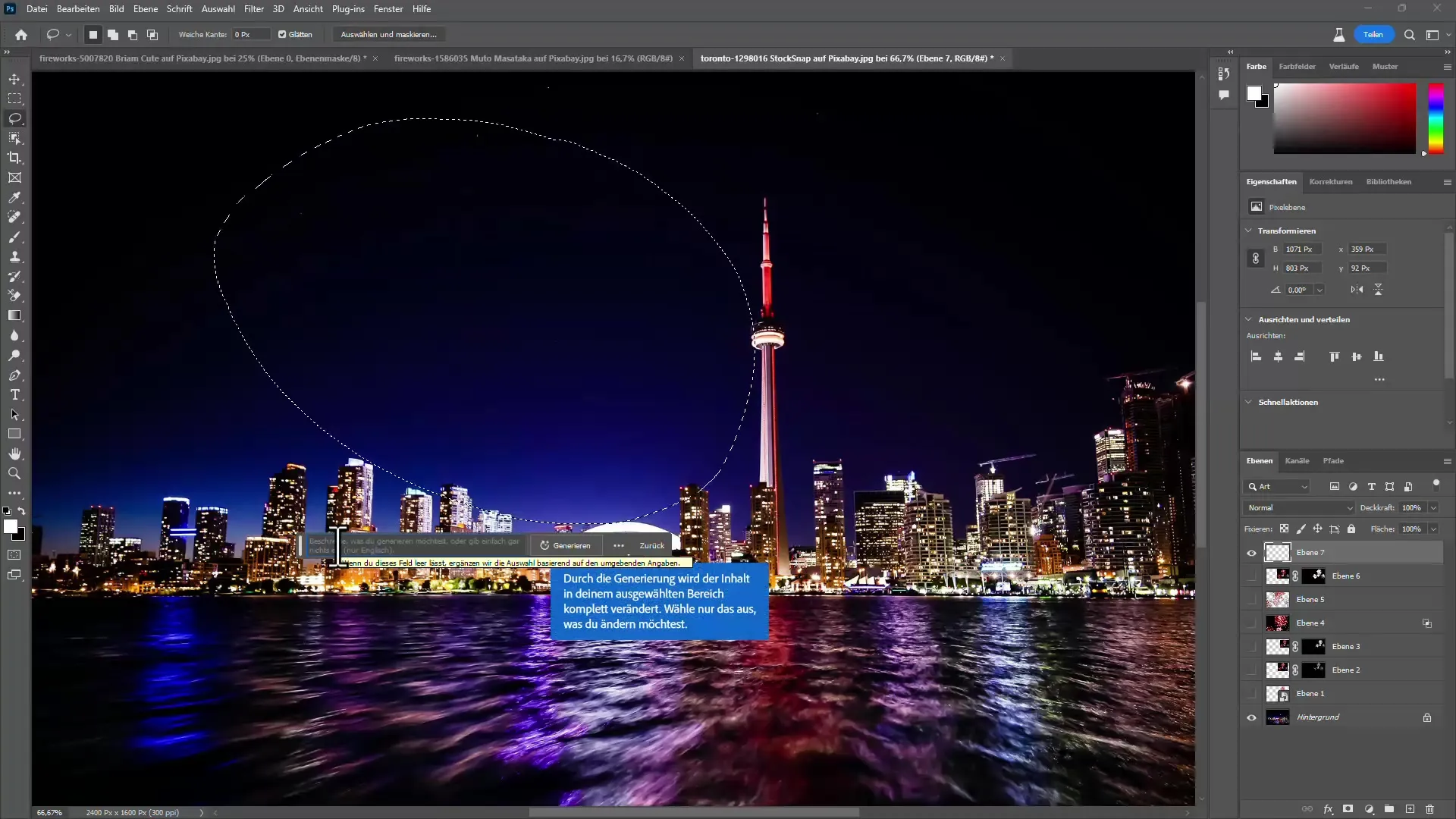Switch to the Kanäle tab
1456x819 pixels.
point(1297,460)
